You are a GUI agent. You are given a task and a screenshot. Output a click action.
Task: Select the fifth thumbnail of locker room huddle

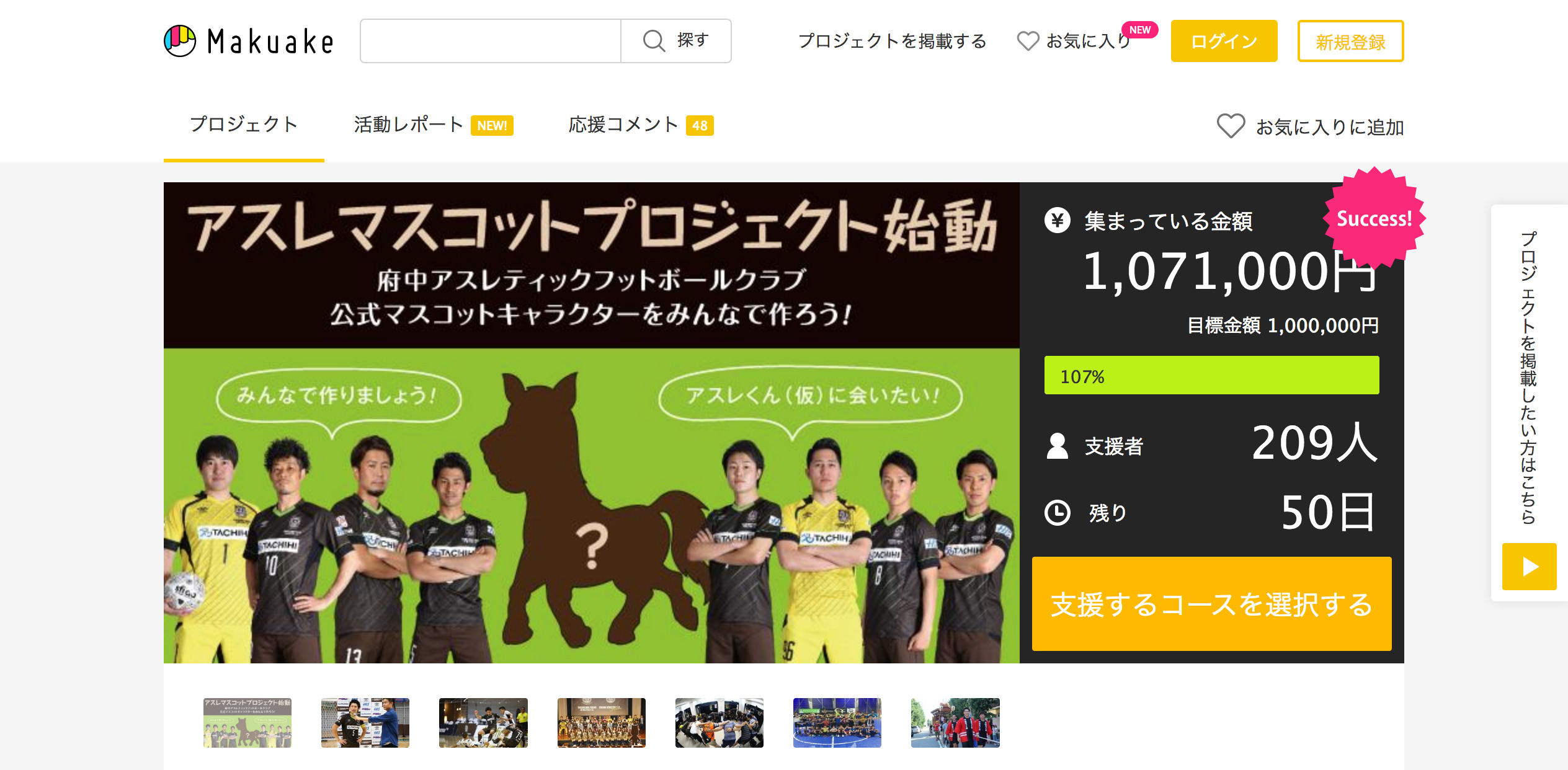[x=719, y=722]
